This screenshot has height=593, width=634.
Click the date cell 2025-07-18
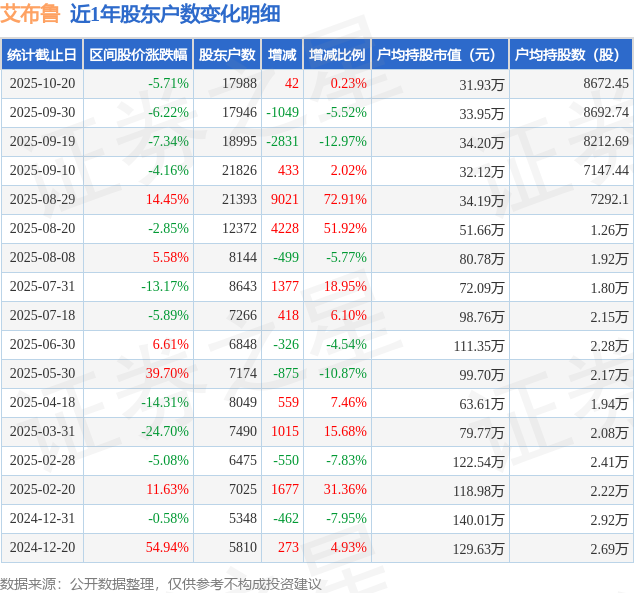coord(42,315)
